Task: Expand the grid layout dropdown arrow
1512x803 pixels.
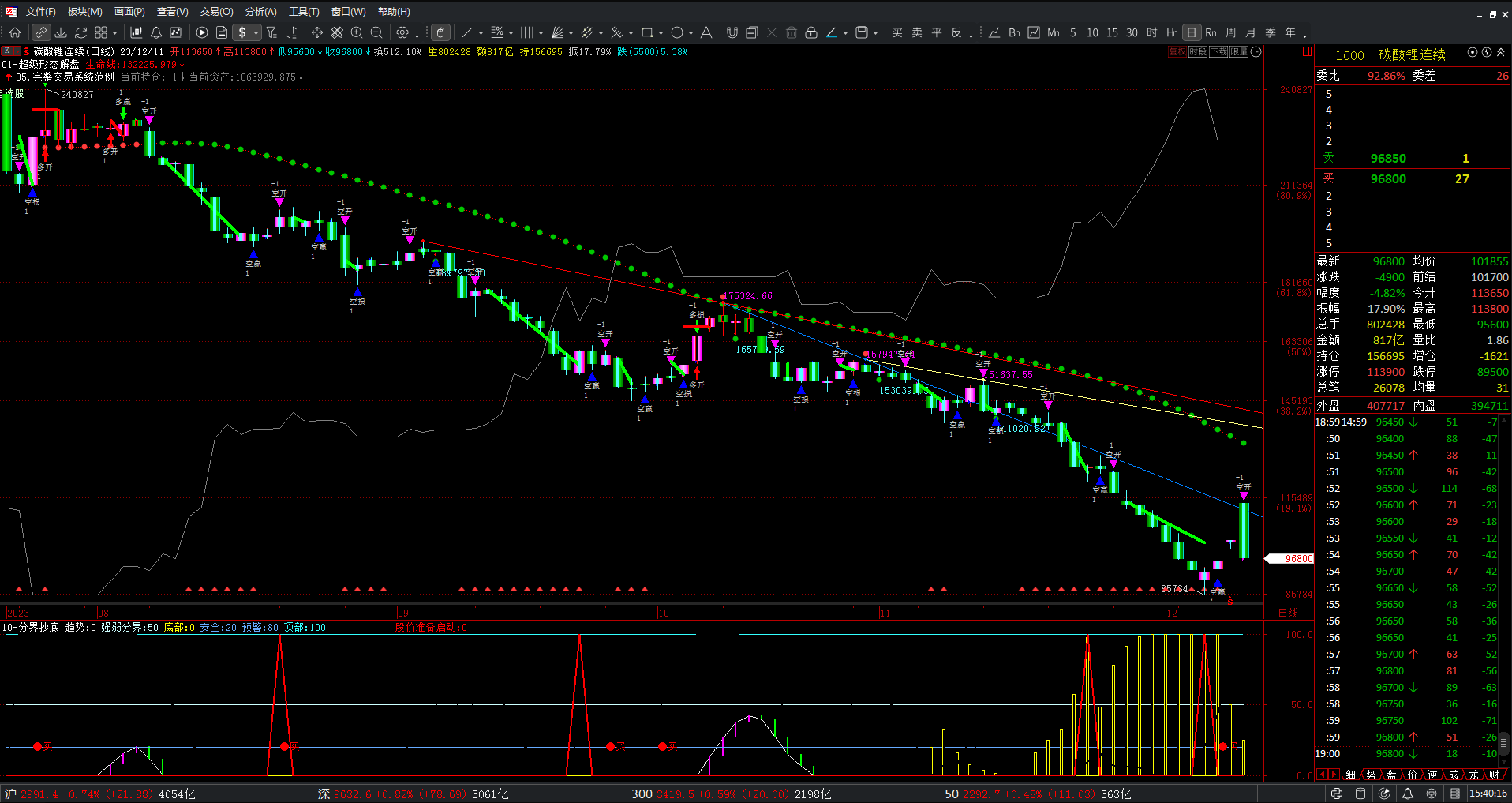Action: pyautogui.click(x=115, y=33)
